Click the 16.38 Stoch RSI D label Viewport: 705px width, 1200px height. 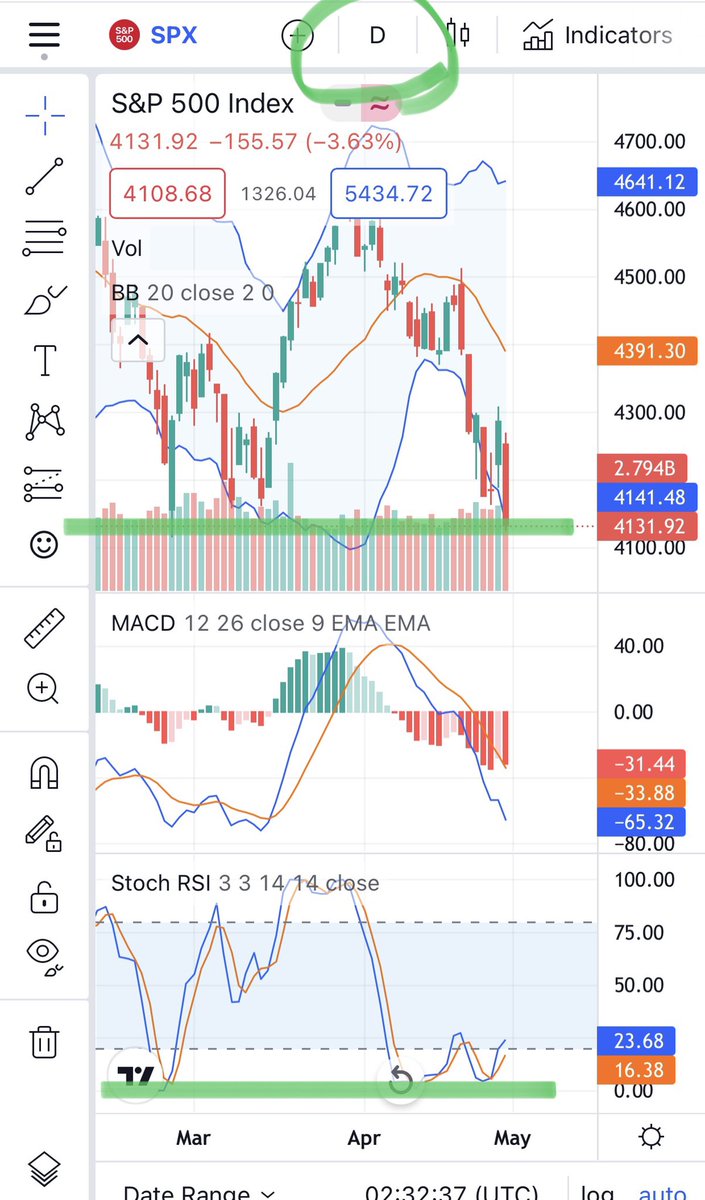tap(636, 1070)
